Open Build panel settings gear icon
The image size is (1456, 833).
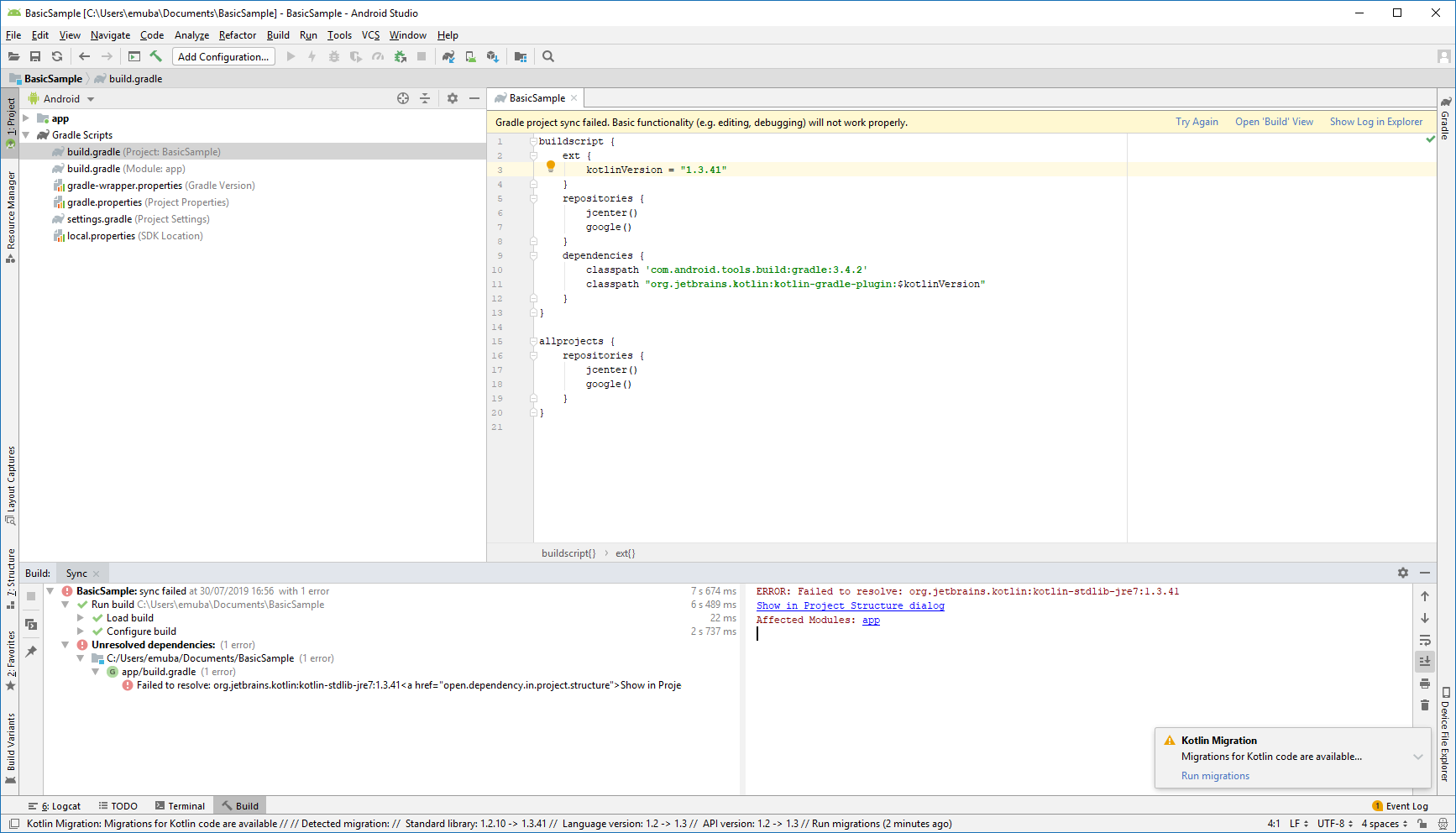point(1403,573)
